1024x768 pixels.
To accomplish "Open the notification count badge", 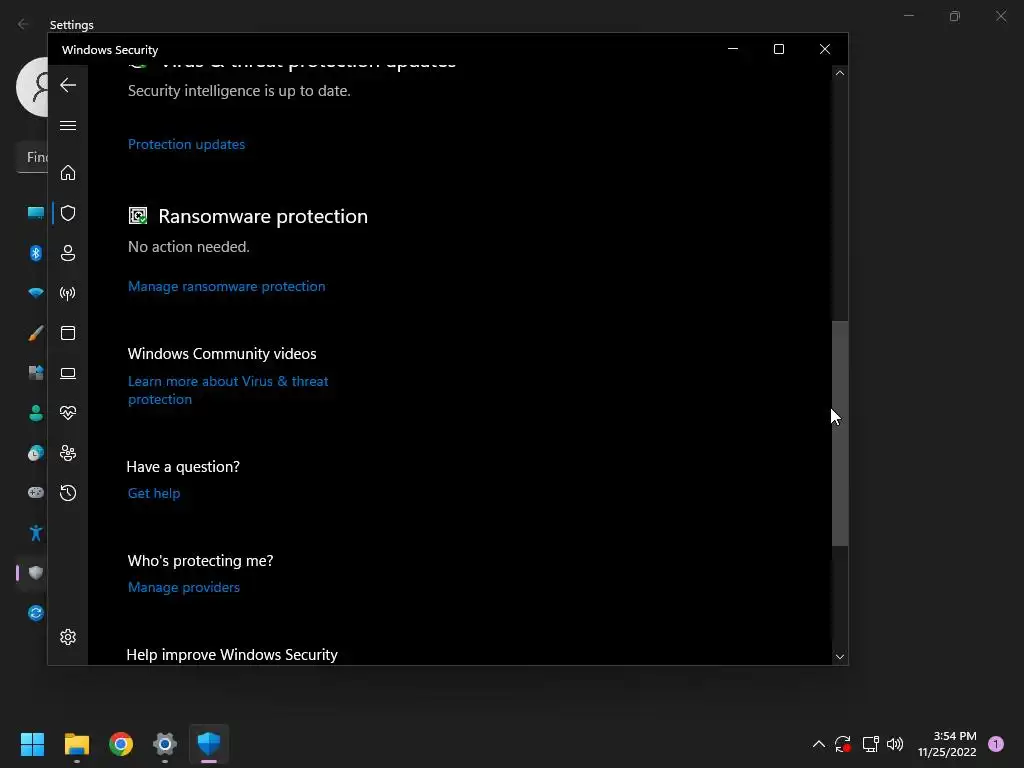I will [x=996, y=744].
